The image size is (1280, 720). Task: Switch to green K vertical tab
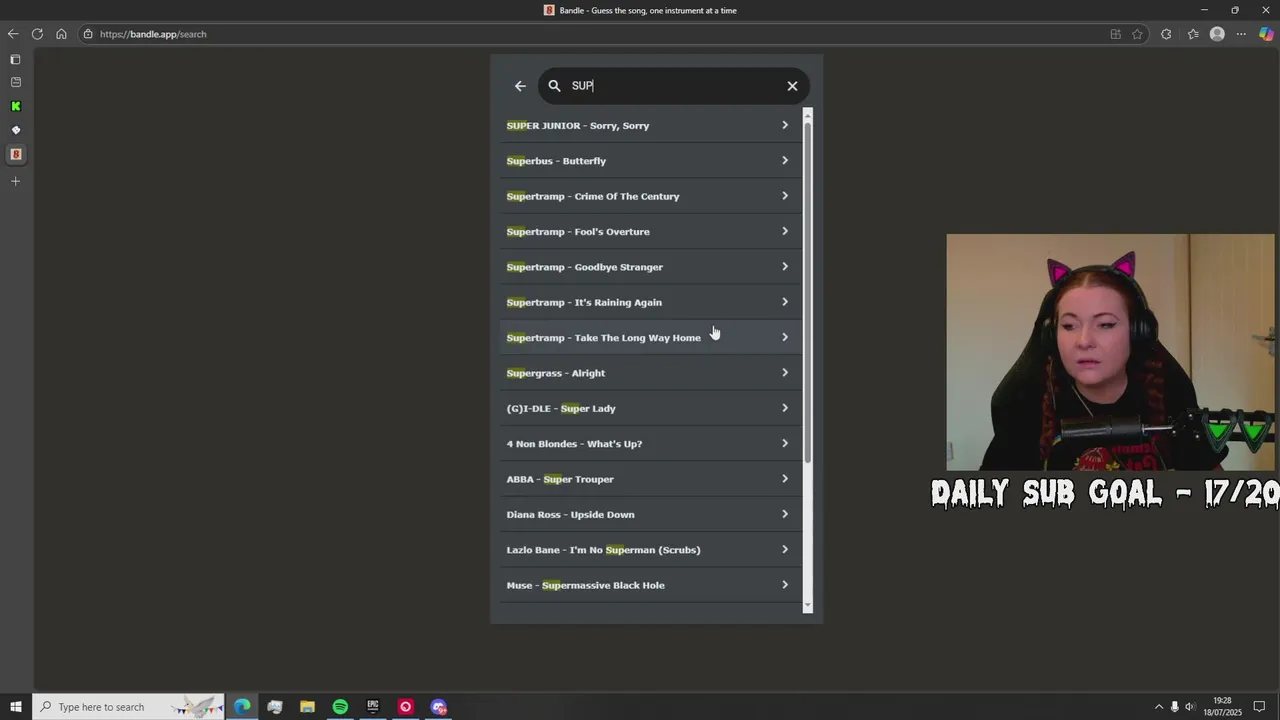[15, 106]
